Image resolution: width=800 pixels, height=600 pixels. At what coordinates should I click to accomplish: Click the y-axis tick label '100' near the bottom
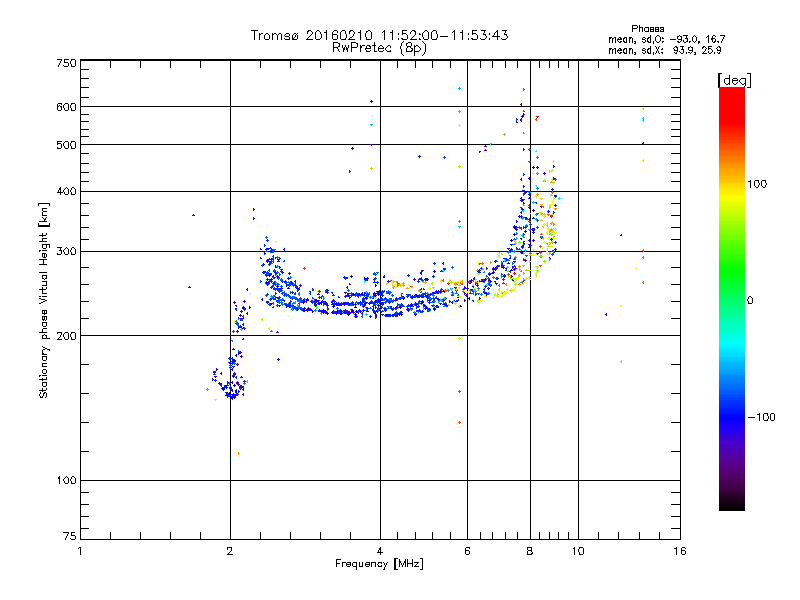(x=66, y=481)
